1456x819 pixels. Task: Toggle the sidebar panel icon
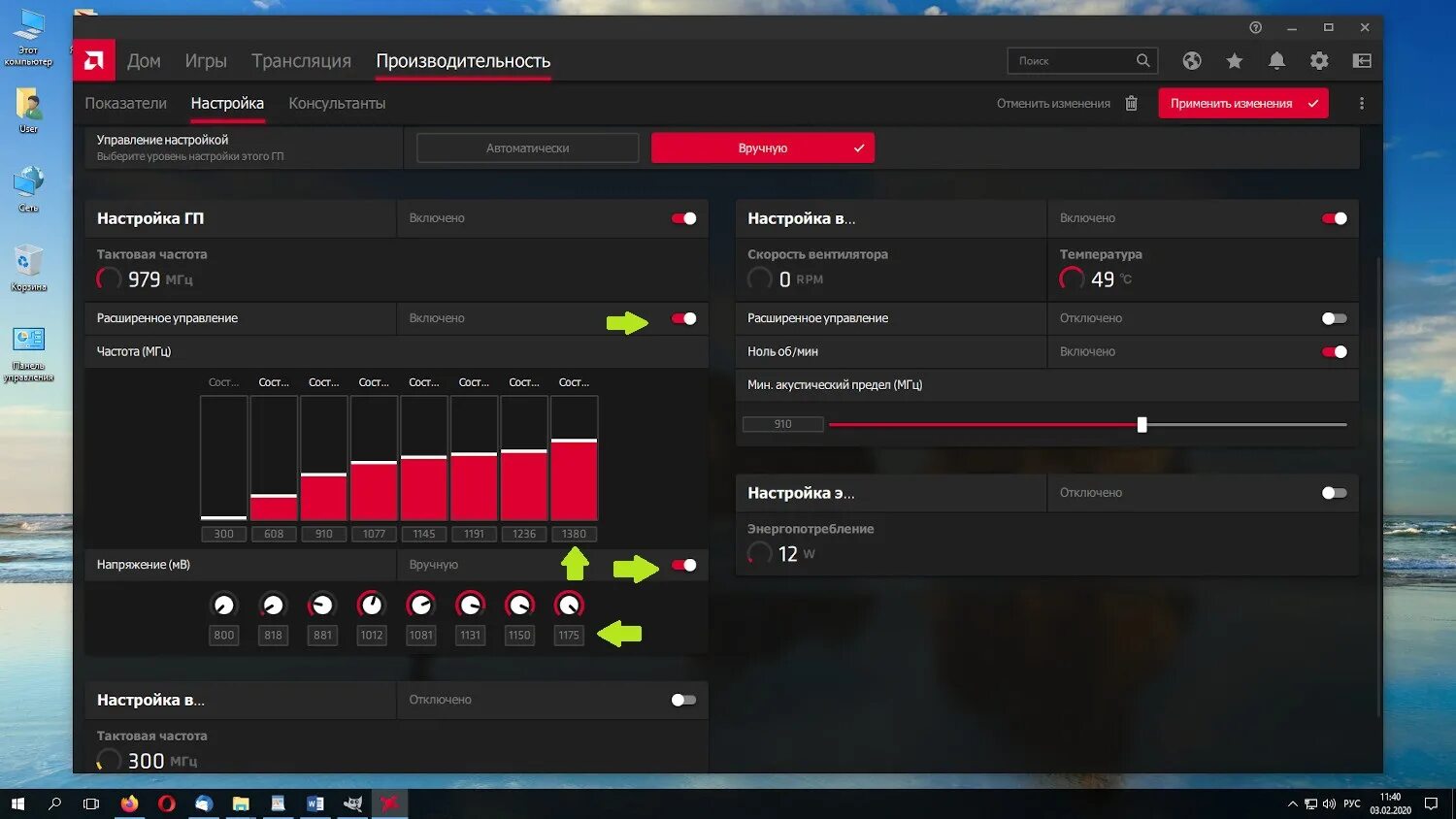tap(1362, 61)
